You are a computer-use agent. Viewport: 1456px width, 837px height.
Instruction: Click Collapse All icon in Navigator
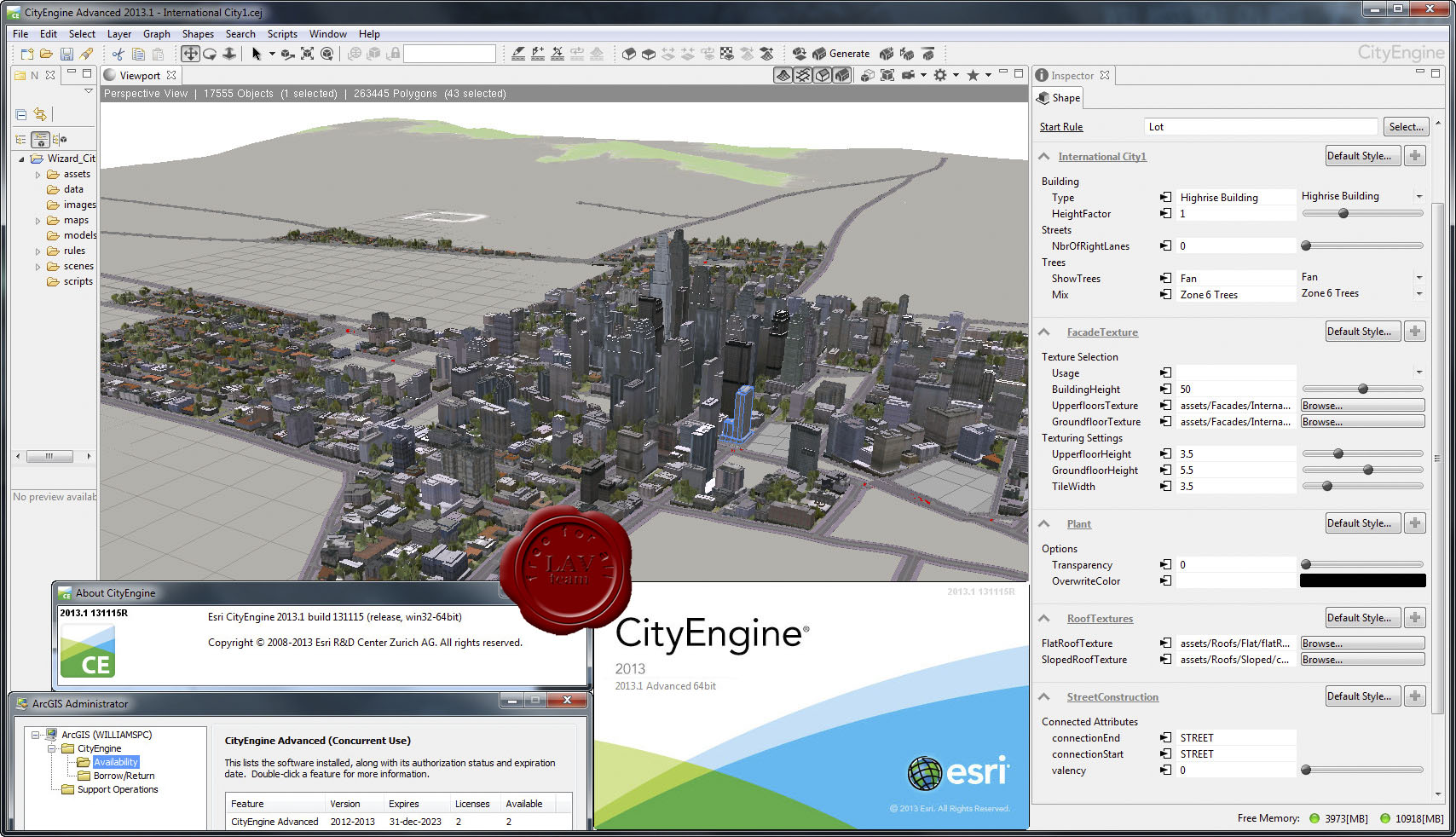click(x=21, y=114)
